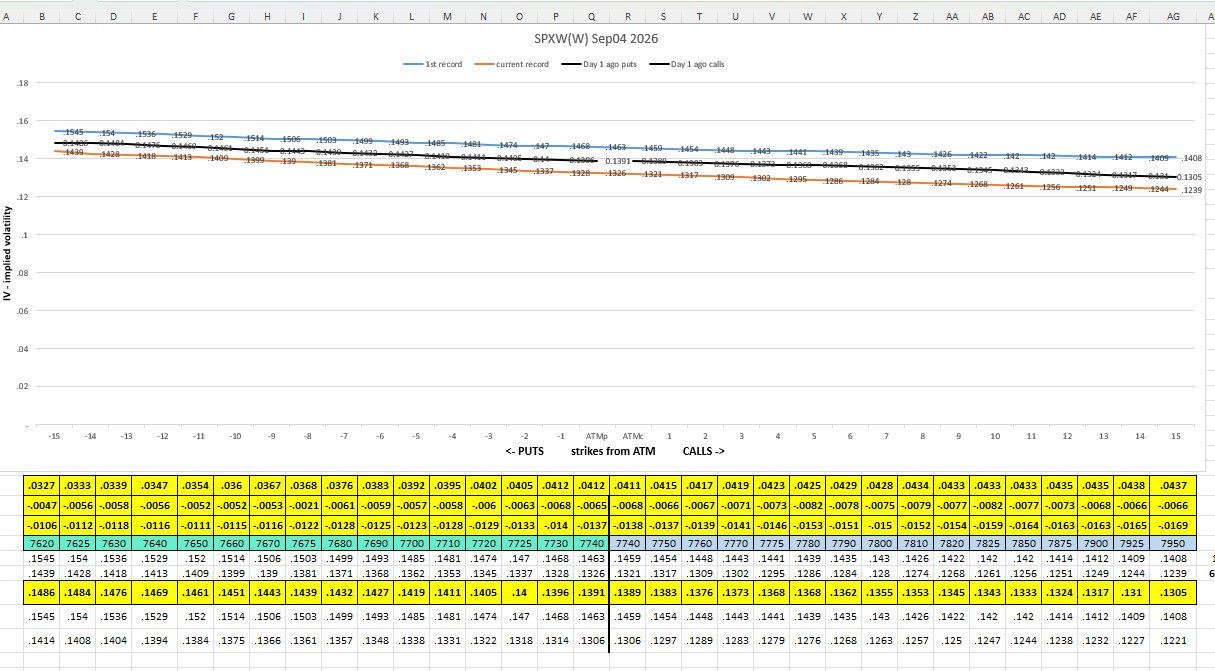Select column AG header

tap(1172, 16)
